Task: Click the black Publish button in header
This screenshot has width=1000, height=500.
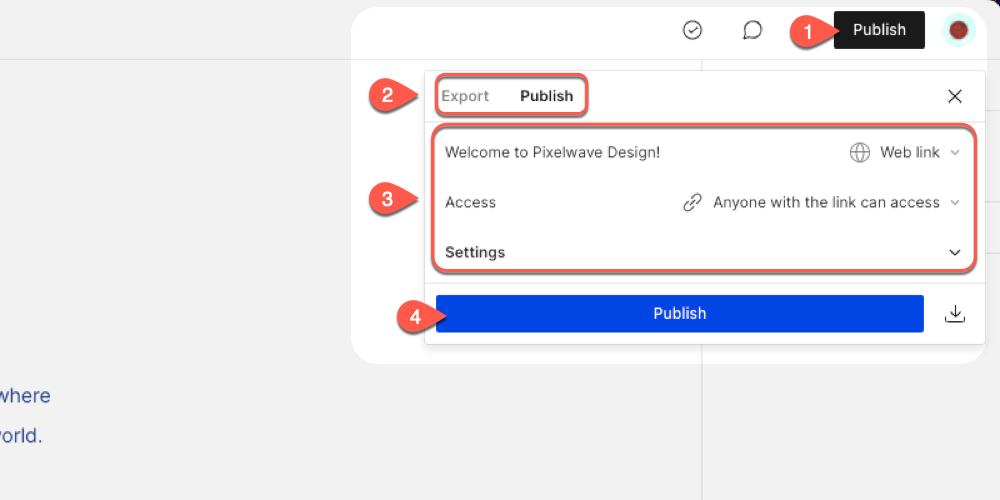Action: coord(879,30)
